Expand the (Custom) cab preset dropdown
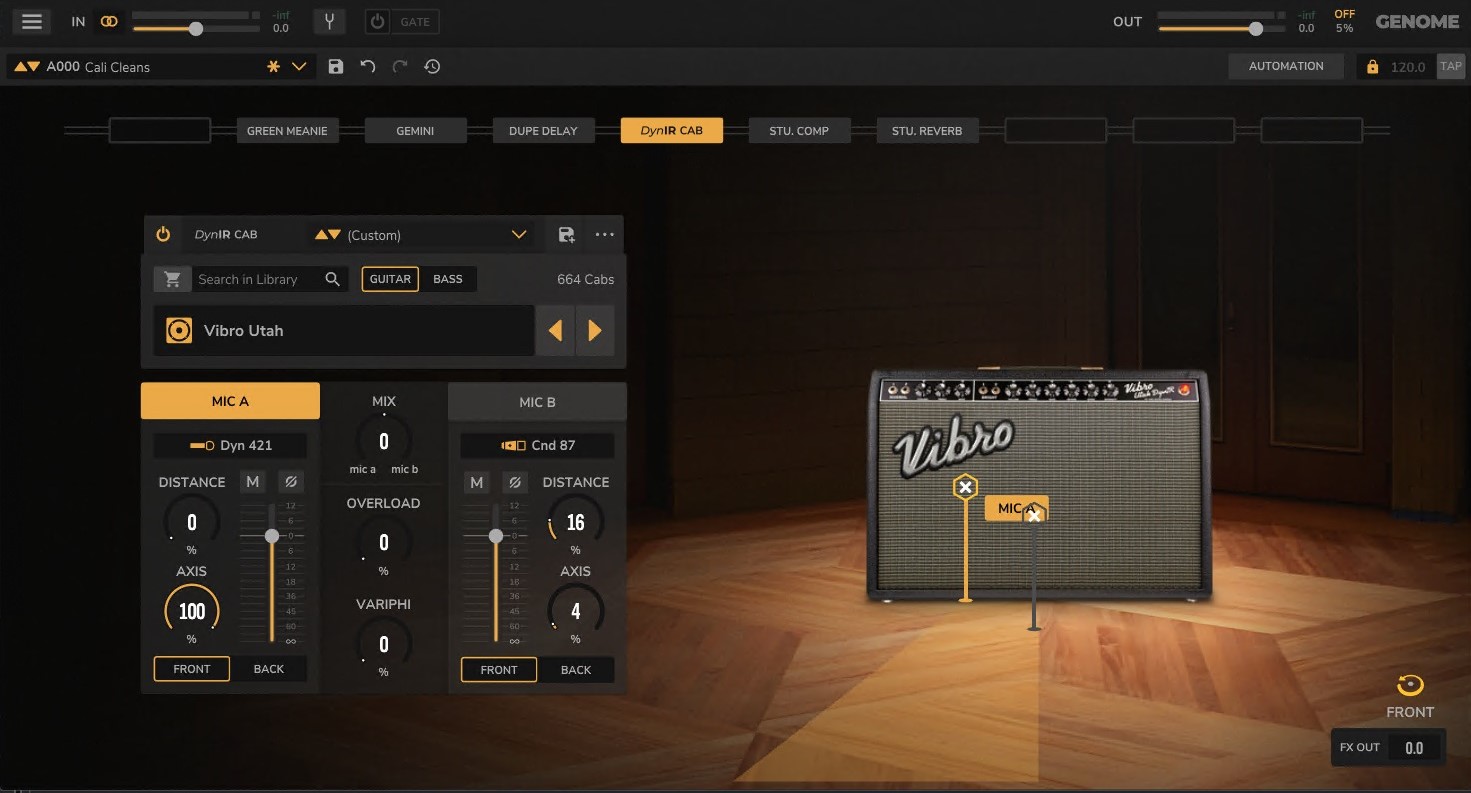1471x793 pixels. 519,234
